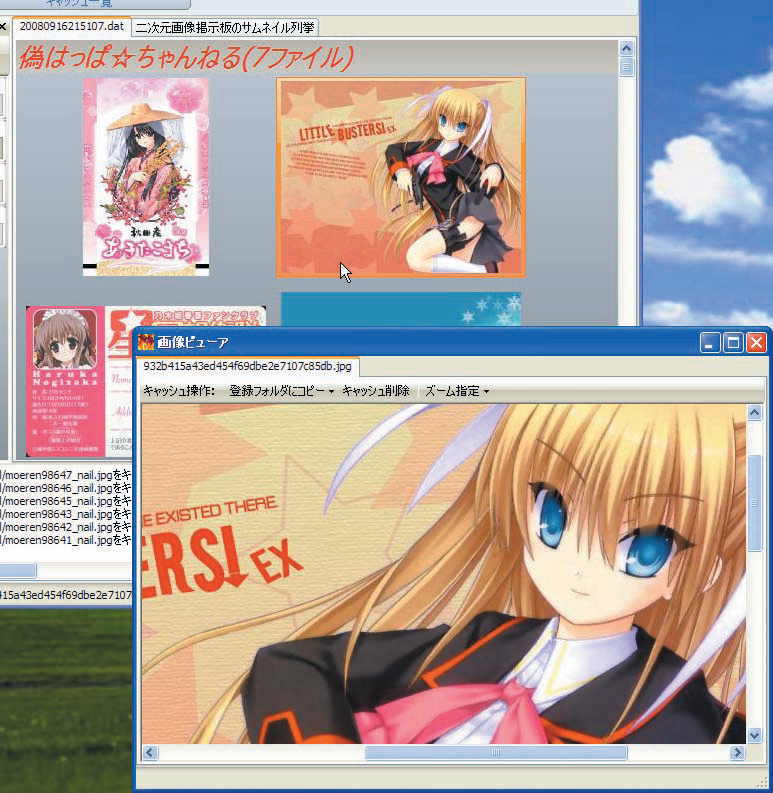Viewport: 773px width, 793px height.
Task: Click the x close button left of the tabs
Action: click(3, 27)
